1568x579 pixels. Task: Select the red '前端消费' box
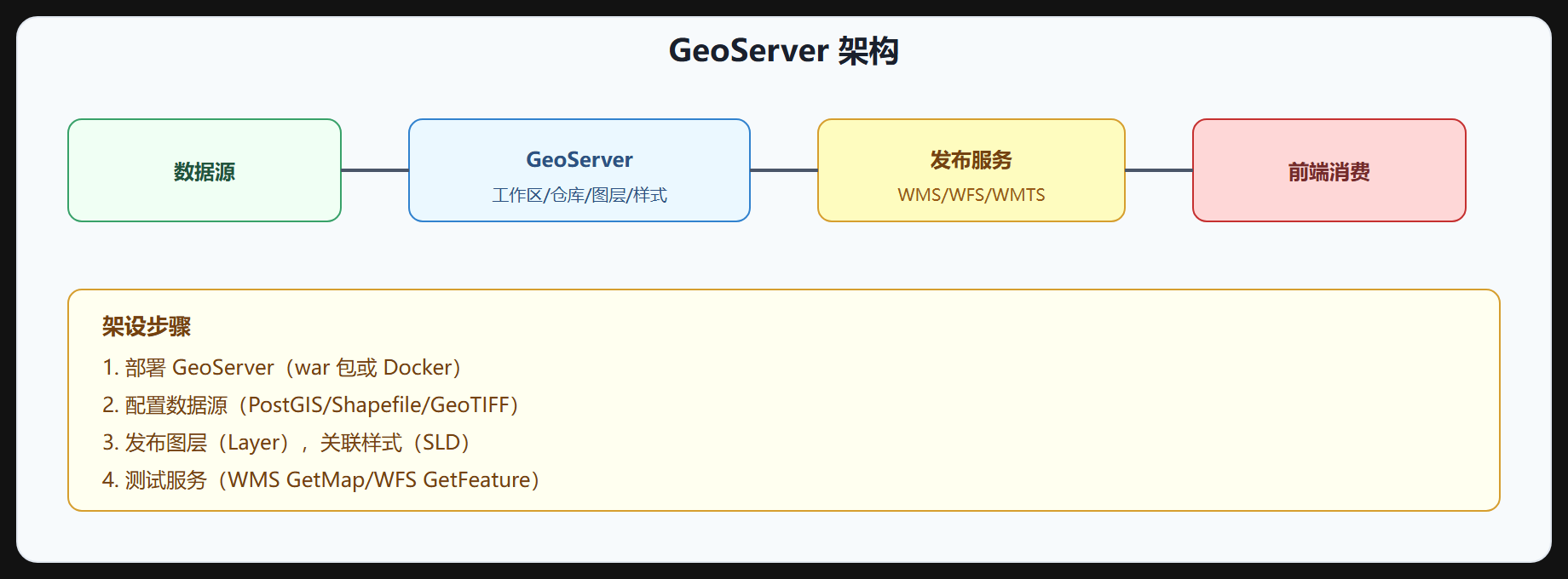(x=1329, y=170)
